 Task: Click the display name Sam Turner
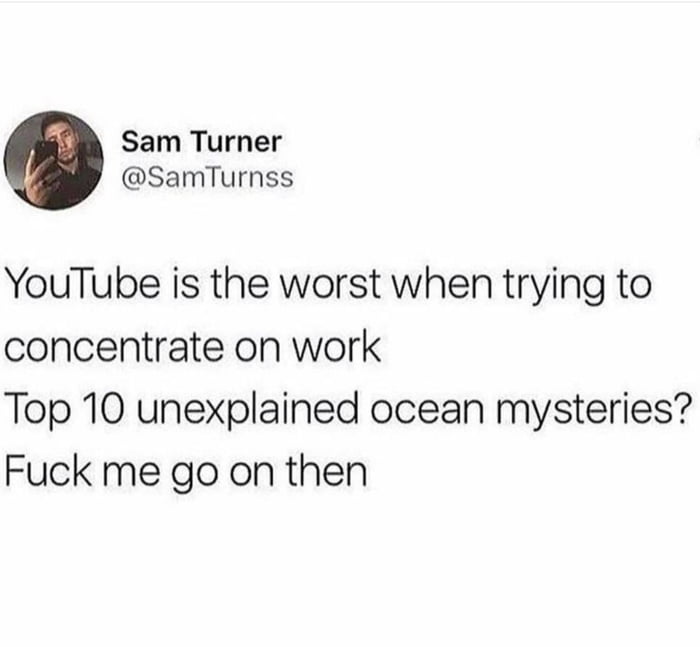coord(202,142)
